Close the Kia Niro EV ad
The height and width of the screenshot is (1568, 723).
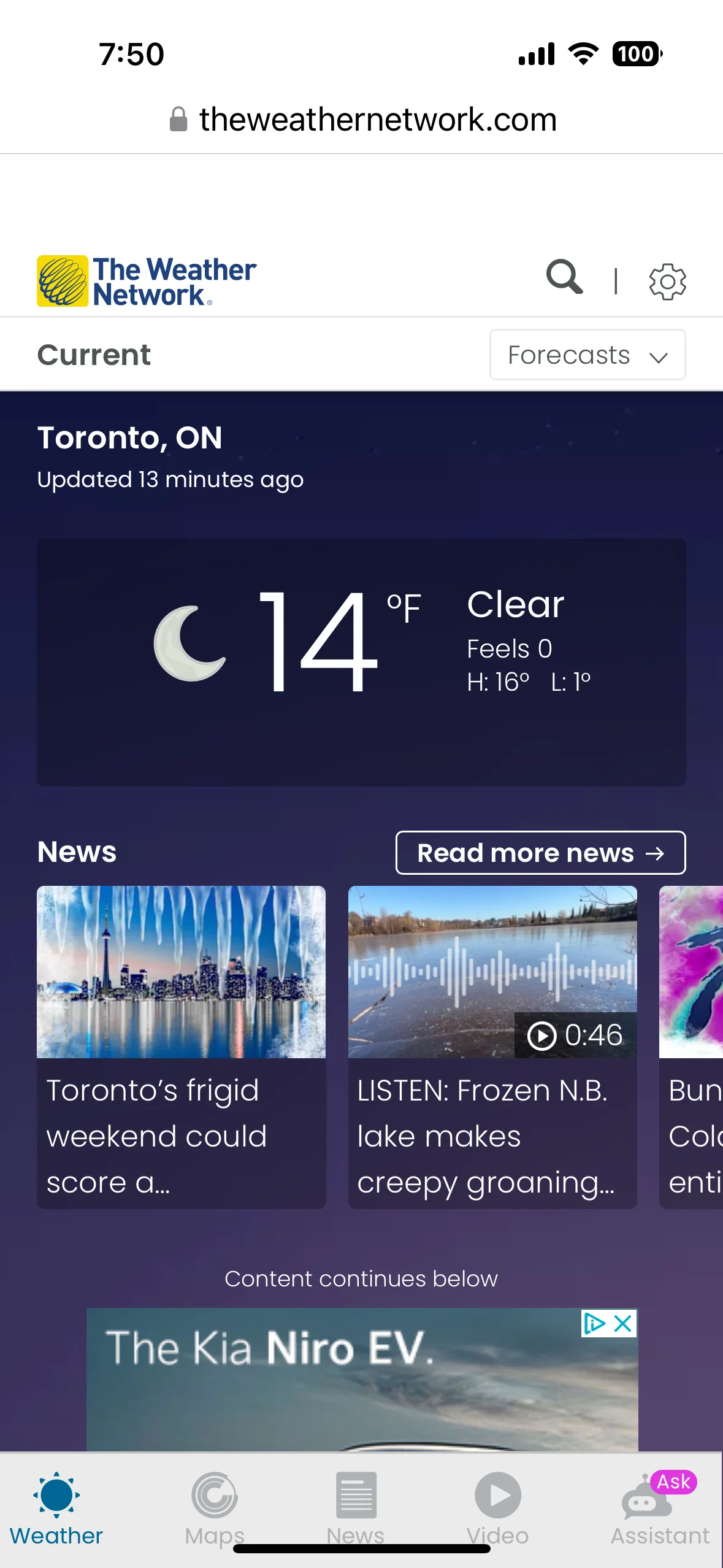coord(623,1323)
